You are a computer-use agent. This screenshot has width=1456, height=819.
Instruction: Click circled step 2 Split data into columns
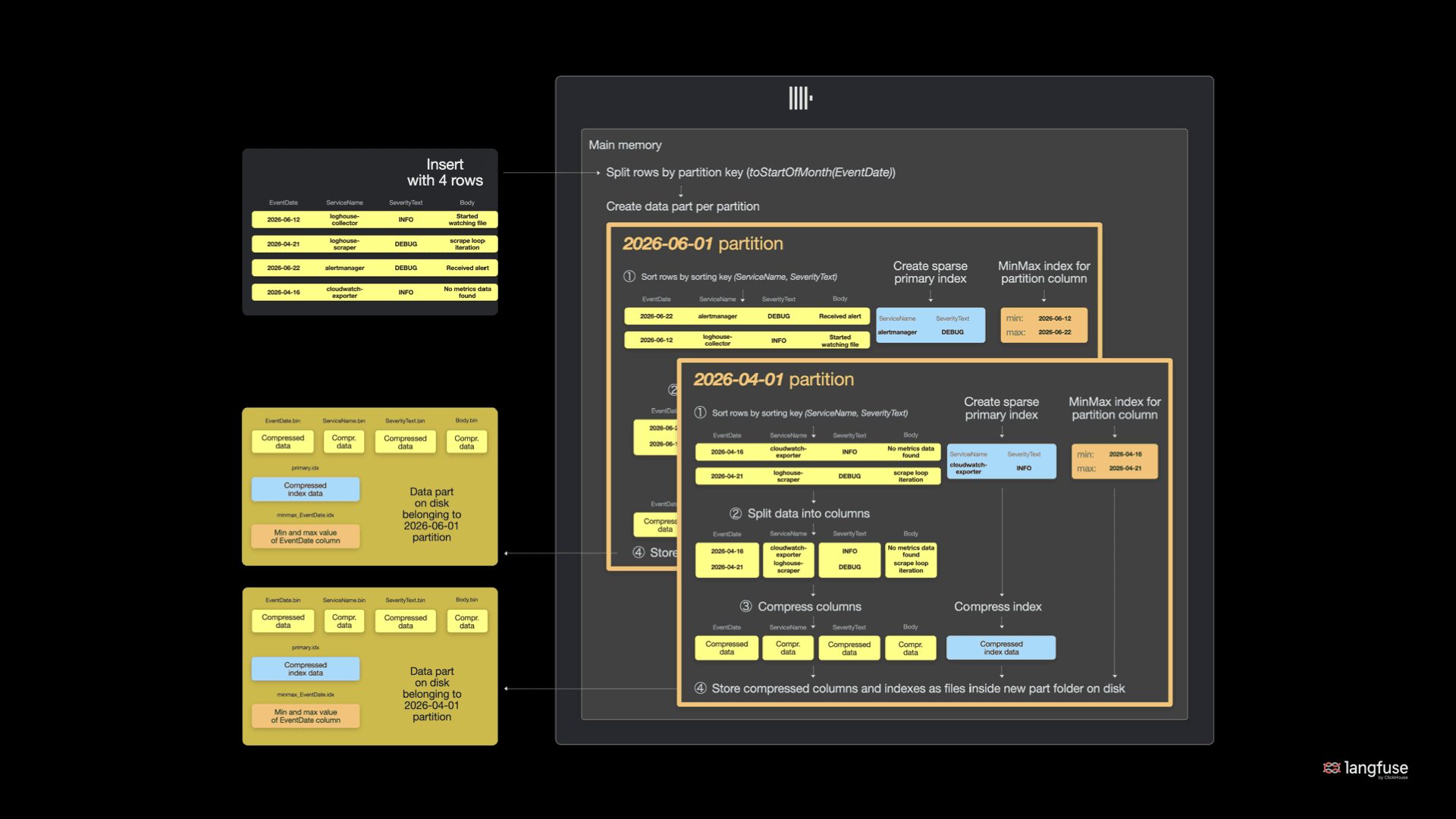[x=736, y=513]
